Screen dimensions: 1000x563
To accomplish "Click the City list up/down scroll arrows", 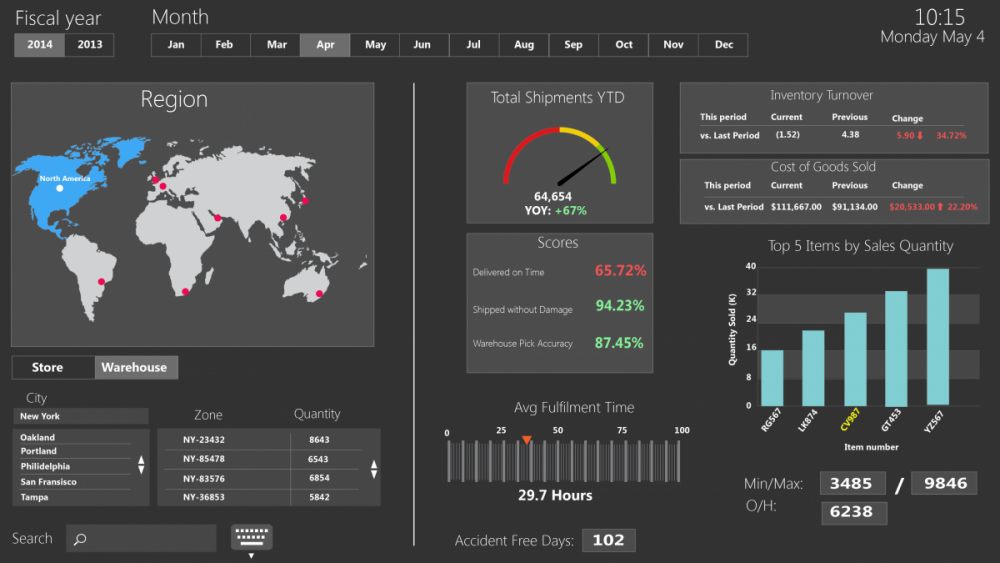I will coord(141,466).
